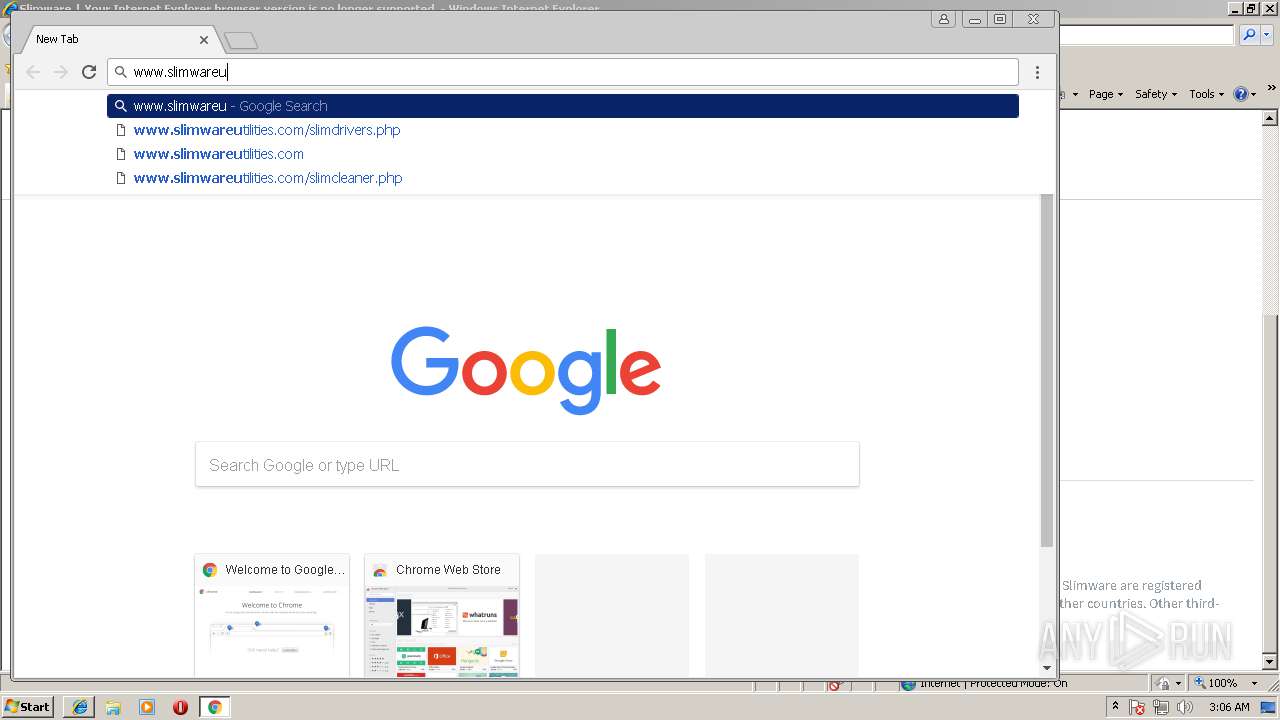Screen dimensions: 1280x720
Task: Click the Internet Explorer Help icon
Action: pos(1241,94)
